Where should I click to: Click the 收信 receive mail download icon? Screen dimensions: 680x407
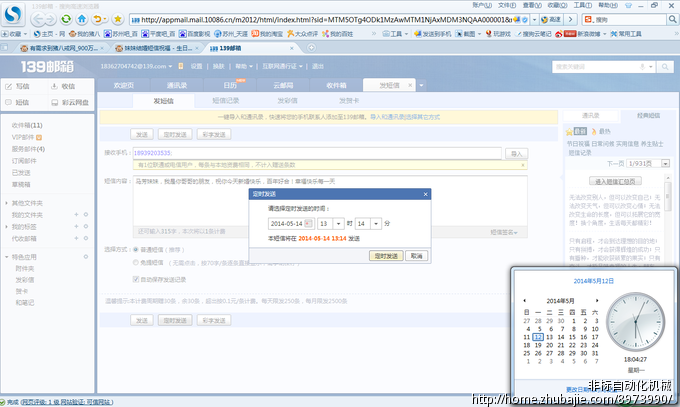click(x=54, y=86)
